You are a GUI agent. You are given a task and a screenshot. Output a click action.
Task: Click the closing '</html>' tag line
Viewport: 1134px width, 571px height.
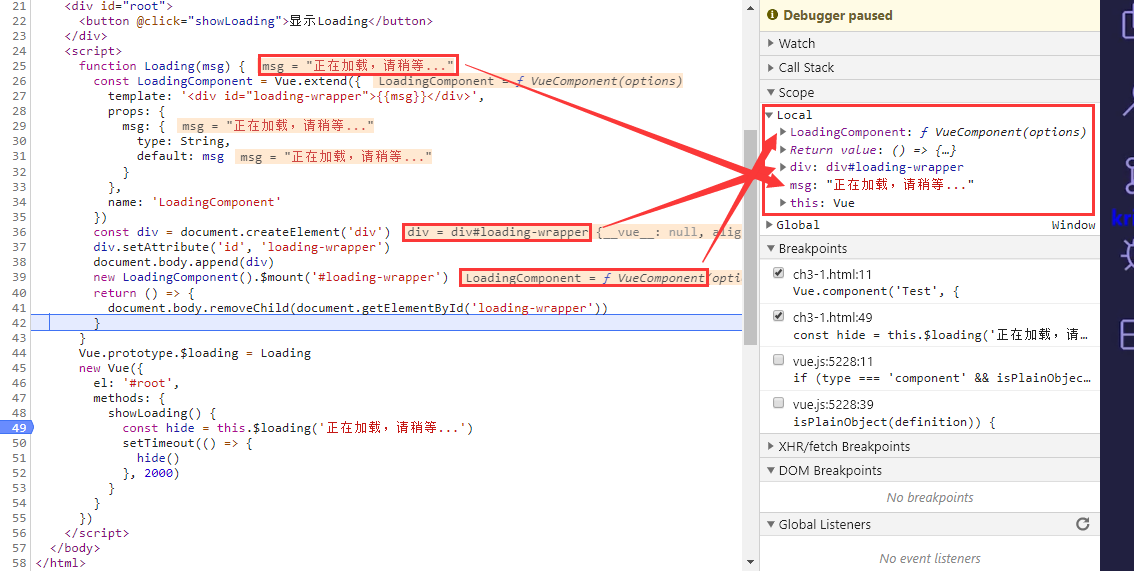[x=61, y=563]
